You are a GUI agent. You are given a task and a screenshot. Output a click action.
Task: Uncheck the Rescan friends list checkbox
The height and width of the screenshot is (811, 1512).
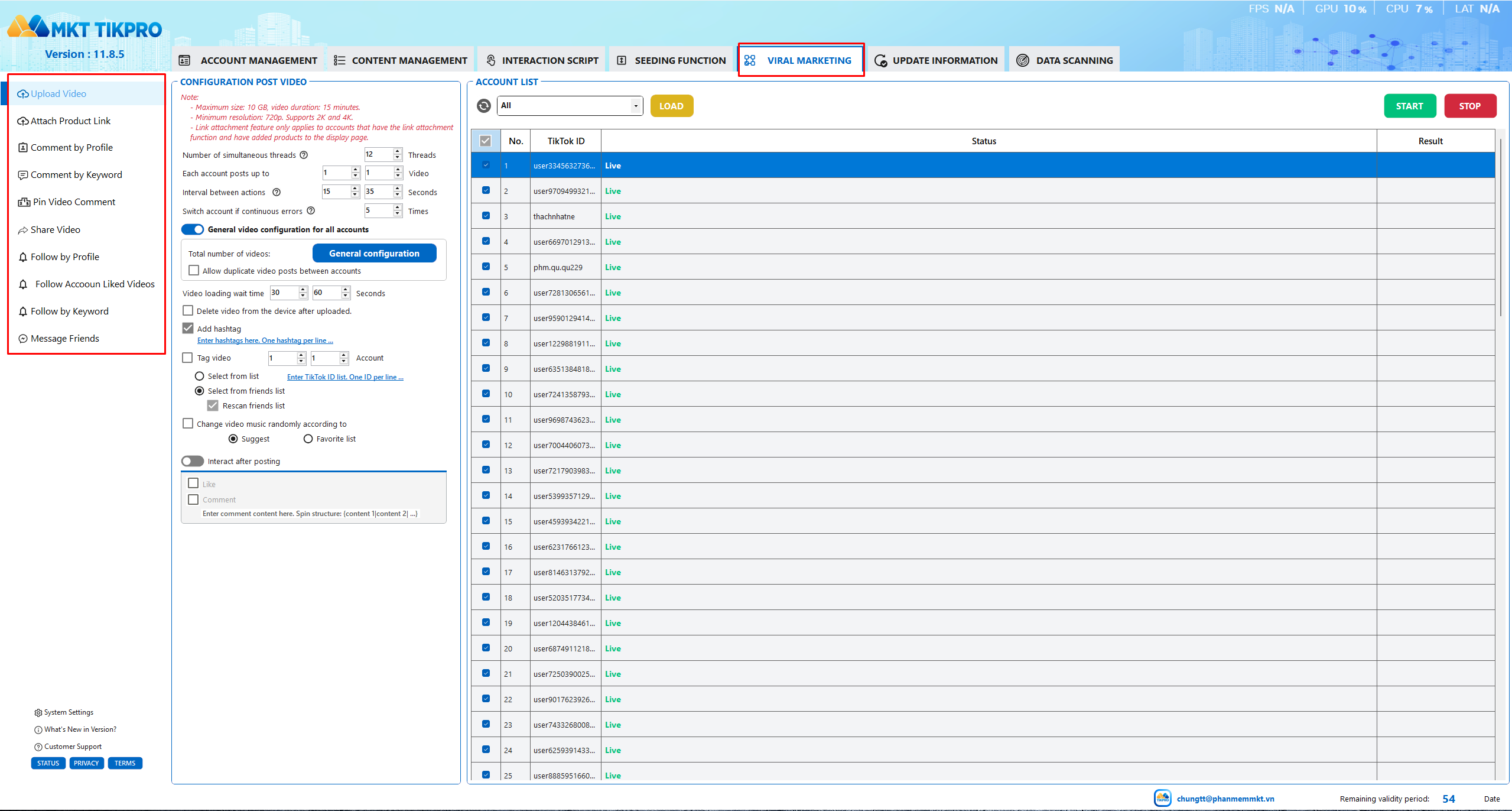213,405
